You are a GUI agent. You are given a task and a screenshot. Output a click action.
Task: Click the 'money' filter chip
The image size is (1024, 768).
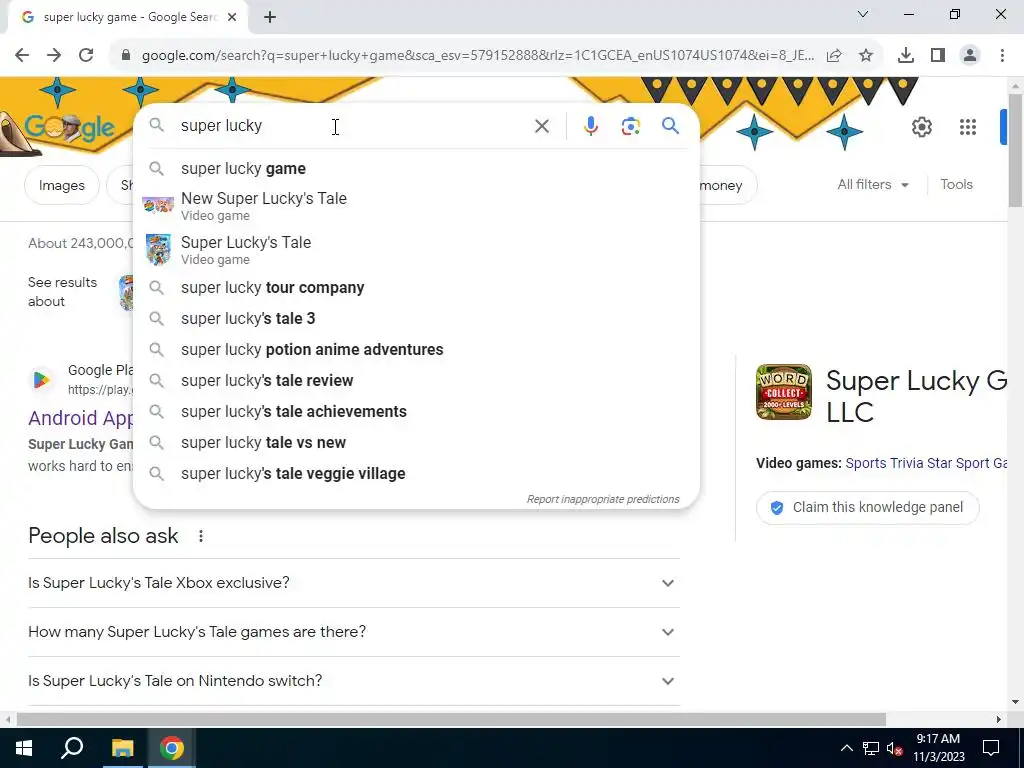click(x=727, y=185)
